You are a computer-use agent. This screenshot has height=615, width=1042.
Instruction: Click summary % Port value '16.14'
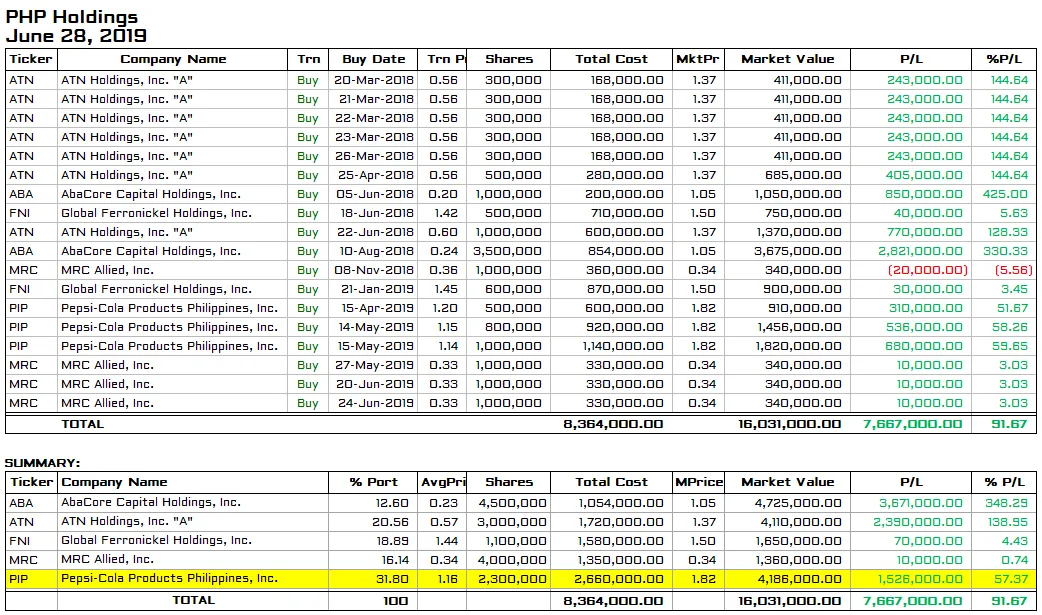click(x=395, y=560)
